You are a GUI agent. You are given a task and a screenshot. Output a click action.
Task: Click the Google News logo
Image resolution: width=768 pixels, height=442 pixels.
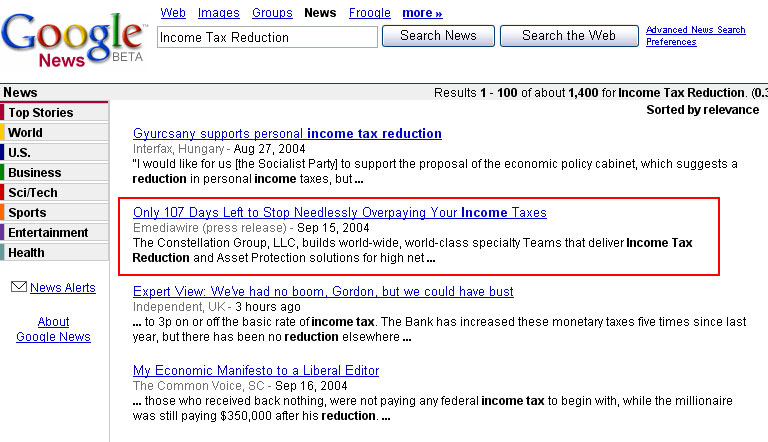[x=73, y=39]
